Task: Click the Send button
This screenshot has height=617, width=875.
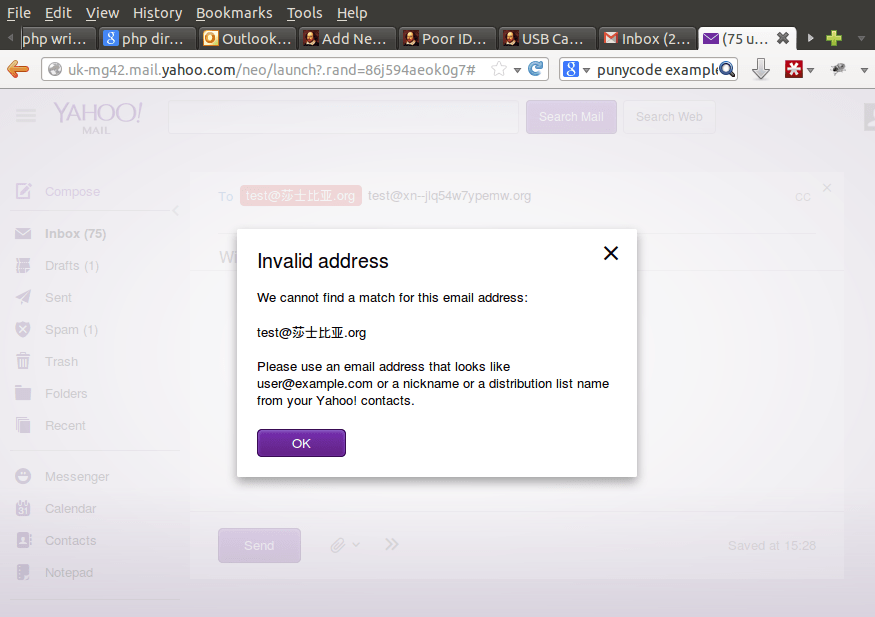Action: pyautogui.click(x=259, y=546)
